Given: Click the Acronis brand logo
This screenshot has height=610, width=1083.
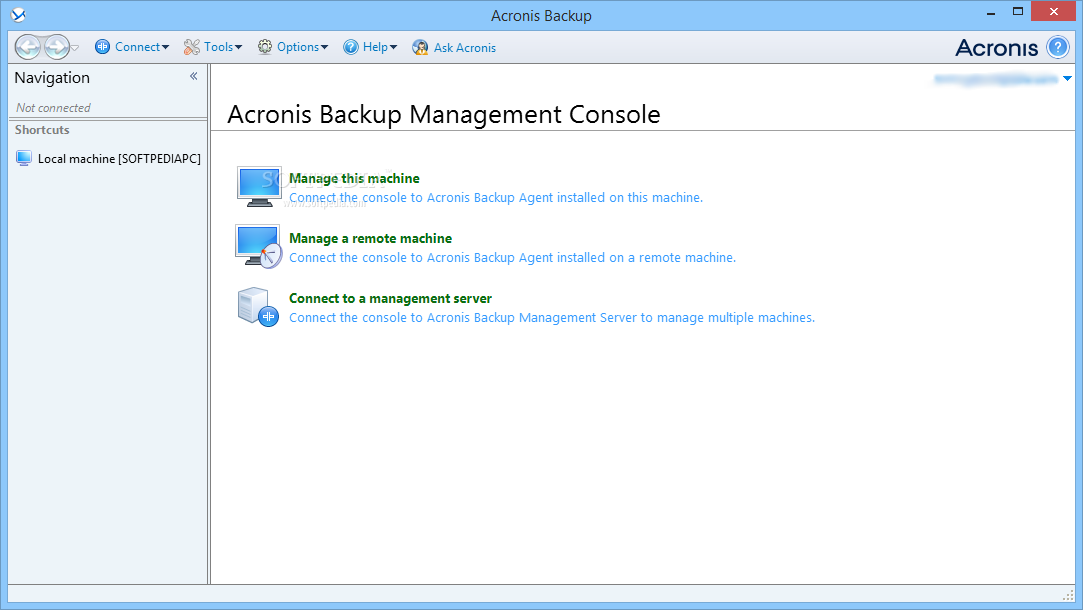Looking at the screenshot, I should click(x=997, y=48).
